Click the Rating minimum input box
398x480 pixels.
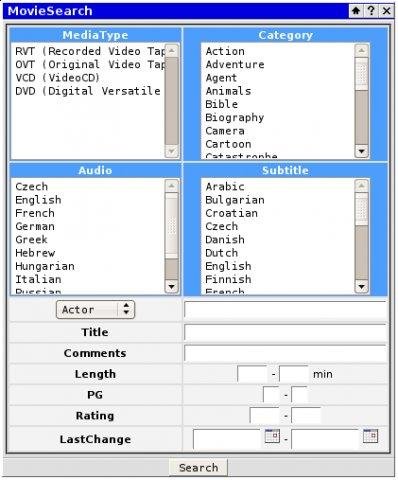pos(264,415)
